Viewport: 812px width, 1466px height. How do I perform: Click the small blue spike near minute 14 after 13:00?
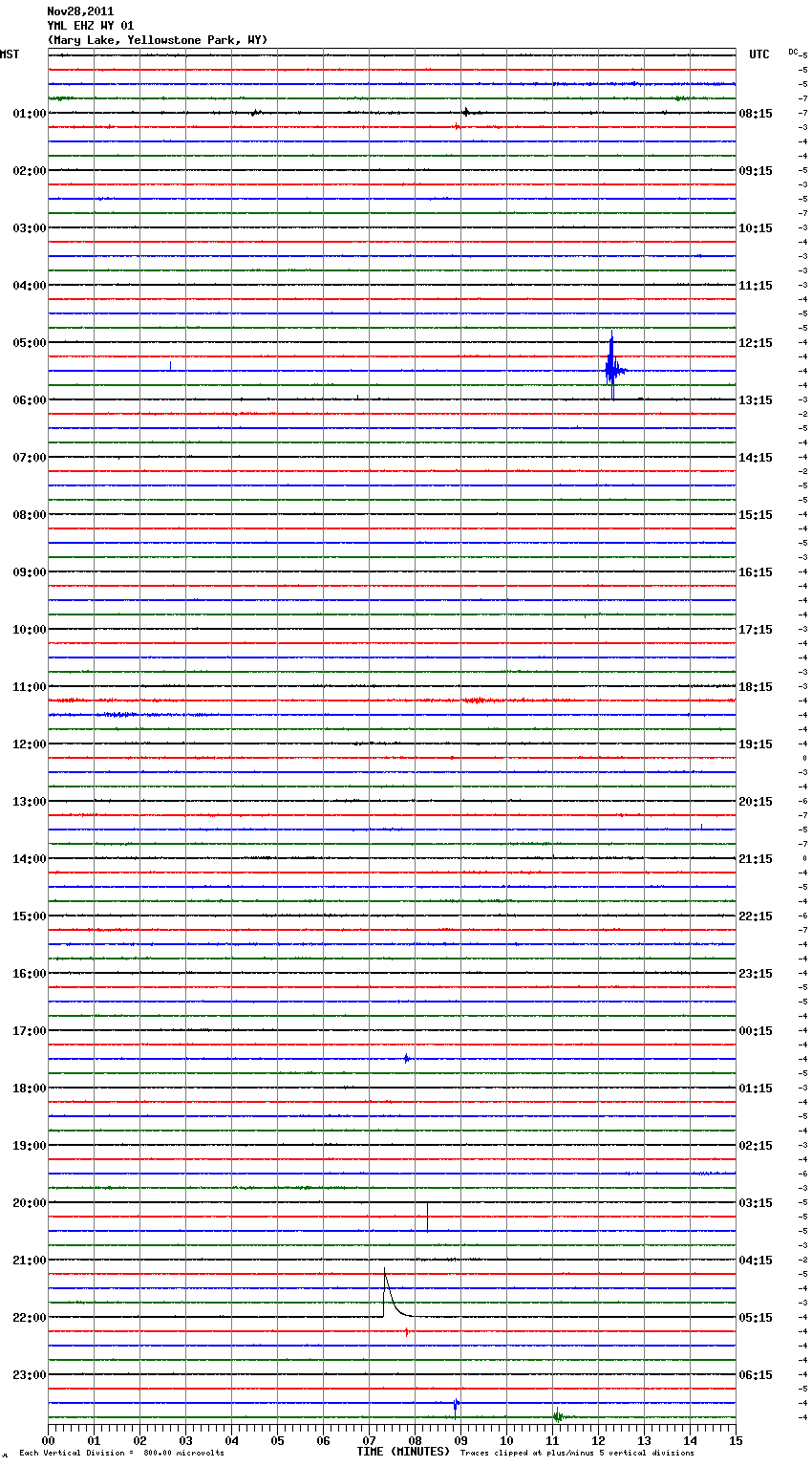[701, 827]
